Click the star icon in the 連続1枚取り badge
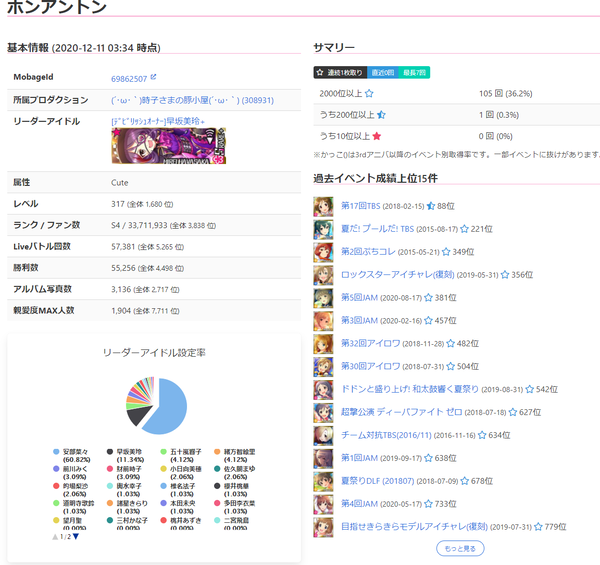600x565 pixels. coord(320,72)
